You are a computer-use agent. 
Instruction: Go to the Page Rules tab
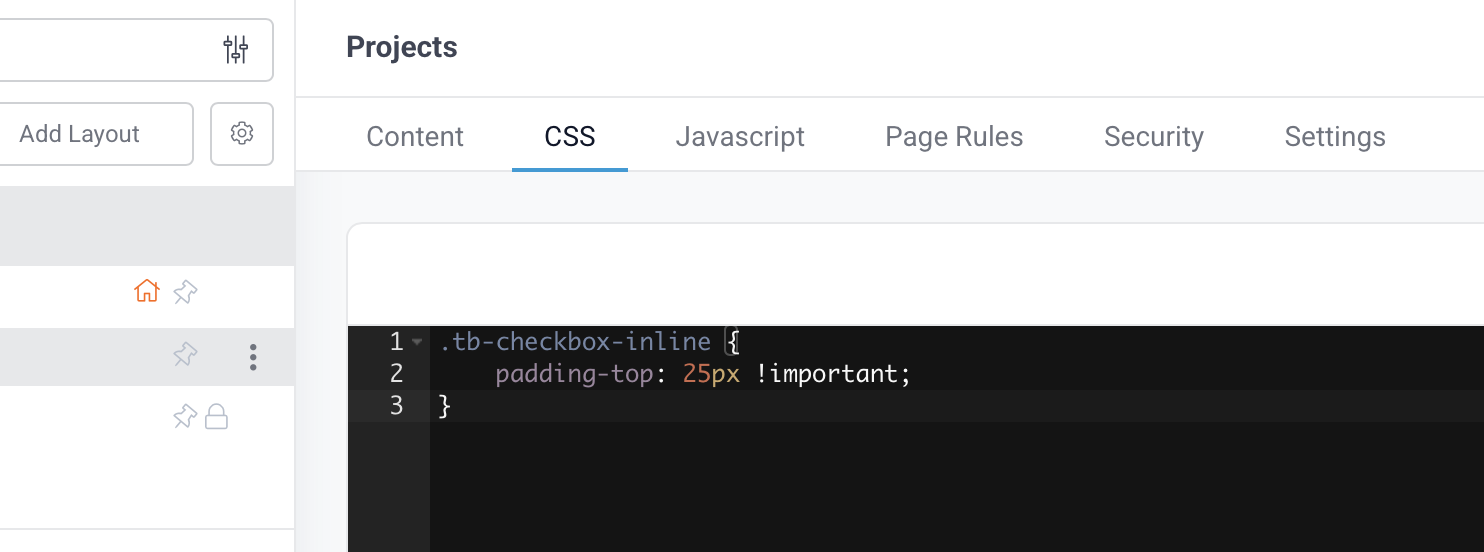tap(954, 137)
